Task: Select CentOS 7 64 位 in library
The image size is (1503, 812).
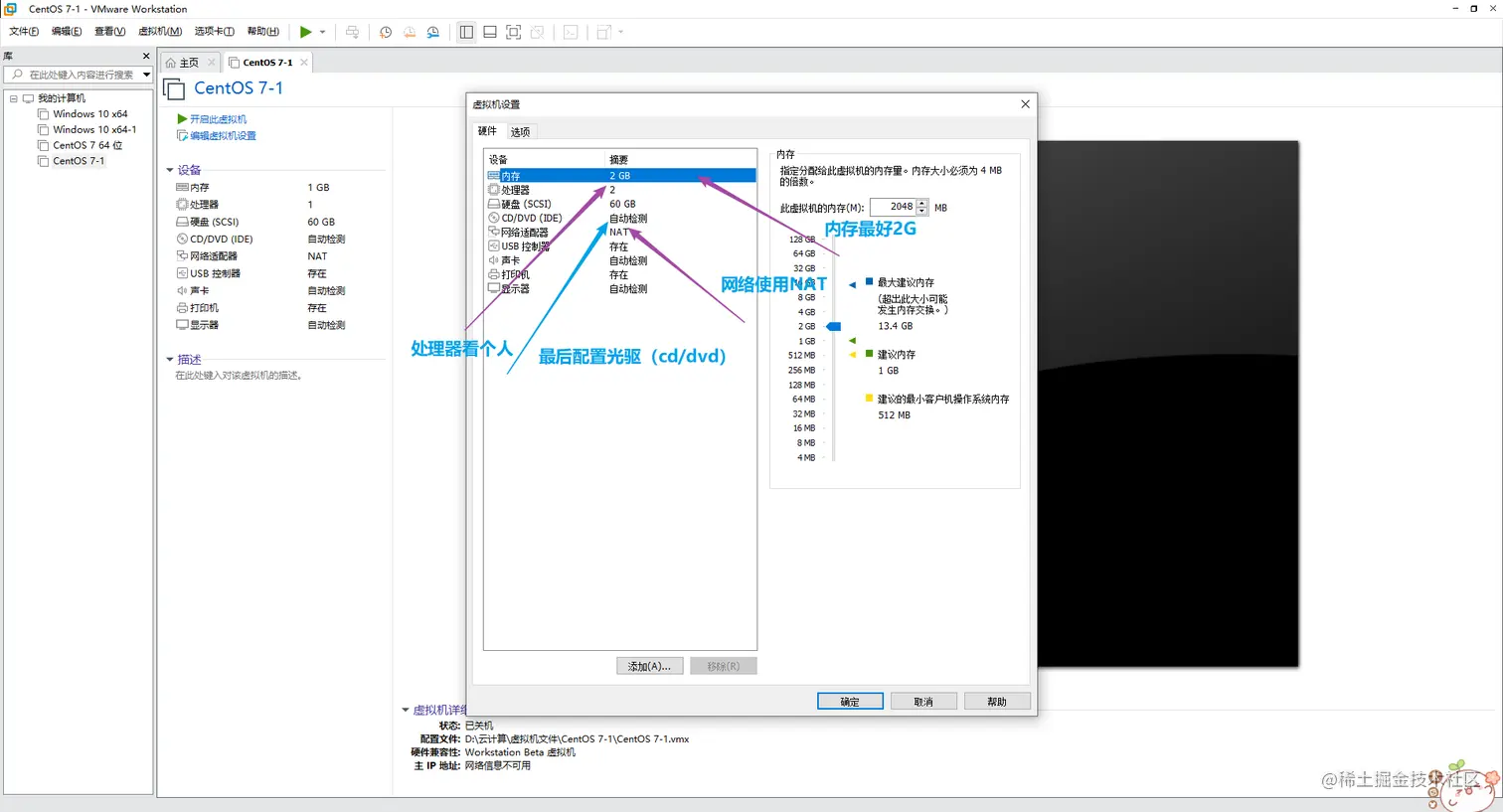Action: [87, 145]
